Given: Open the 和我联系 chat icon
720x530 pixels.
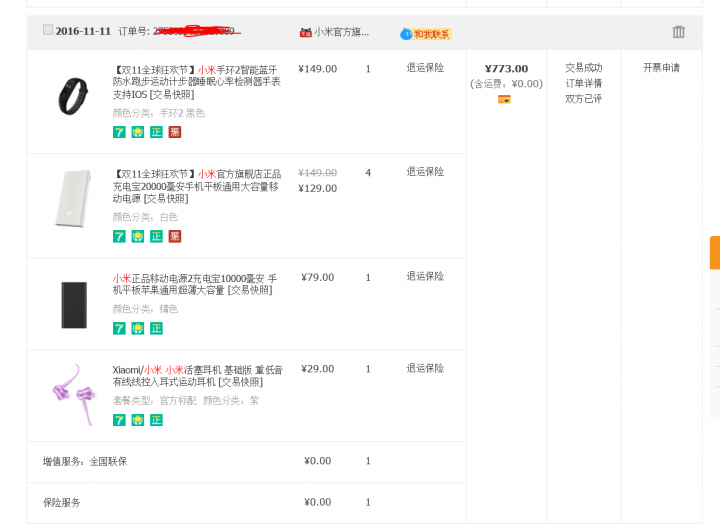Looking at the screenshot, I should (x=426, y=34).
